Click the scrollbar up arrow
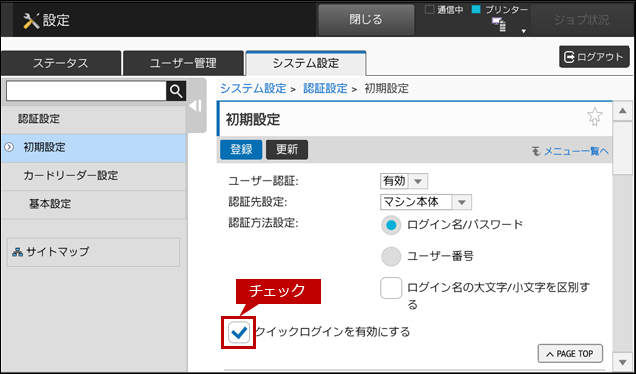The height and width of the screenshot is (374, 636). click(x=622, y=111)
